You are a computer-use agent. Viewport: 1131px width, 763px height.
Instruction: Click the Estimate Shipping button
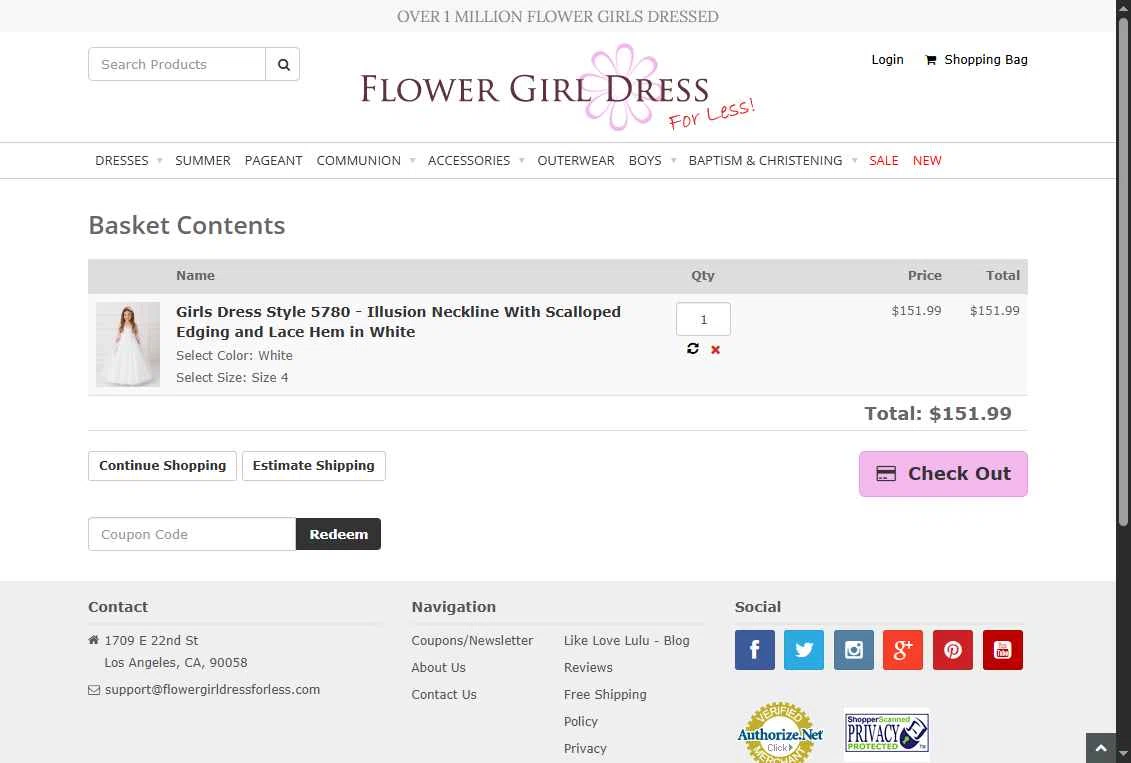coord(314,466)
